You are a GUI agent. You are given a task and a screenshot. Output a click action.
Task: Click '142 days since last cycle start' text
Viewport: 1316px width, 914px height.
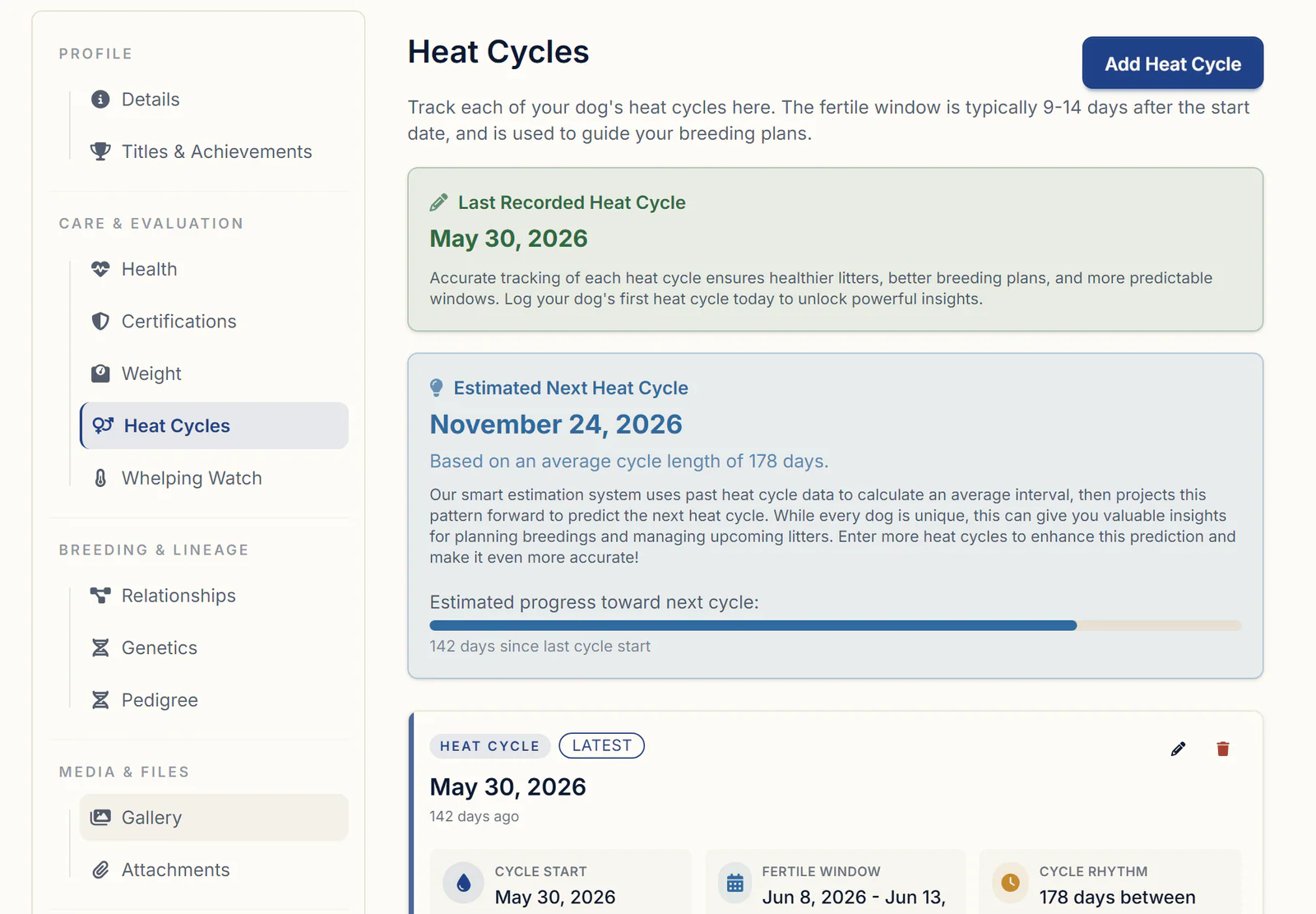tap(540, 647)
